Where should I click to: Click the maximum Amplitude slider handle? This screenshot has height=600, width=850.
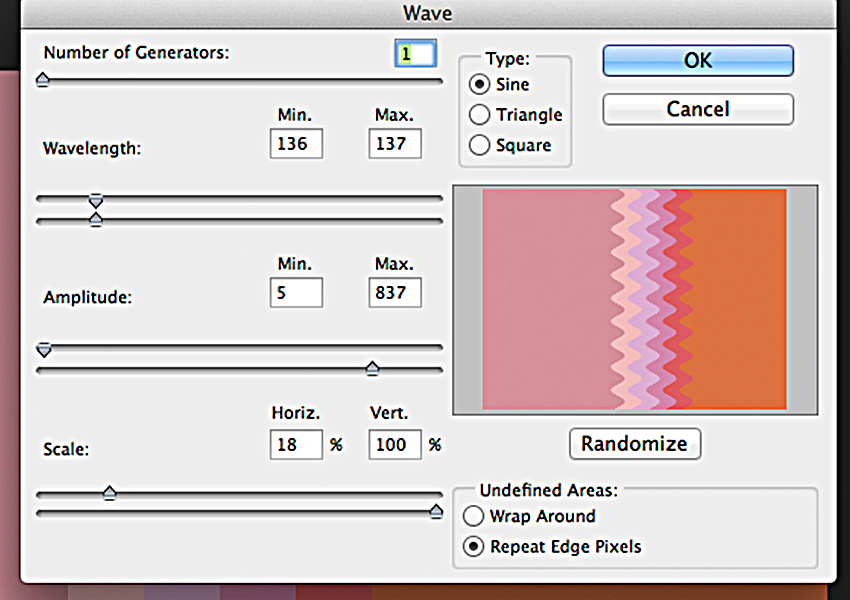coord(371,368)
